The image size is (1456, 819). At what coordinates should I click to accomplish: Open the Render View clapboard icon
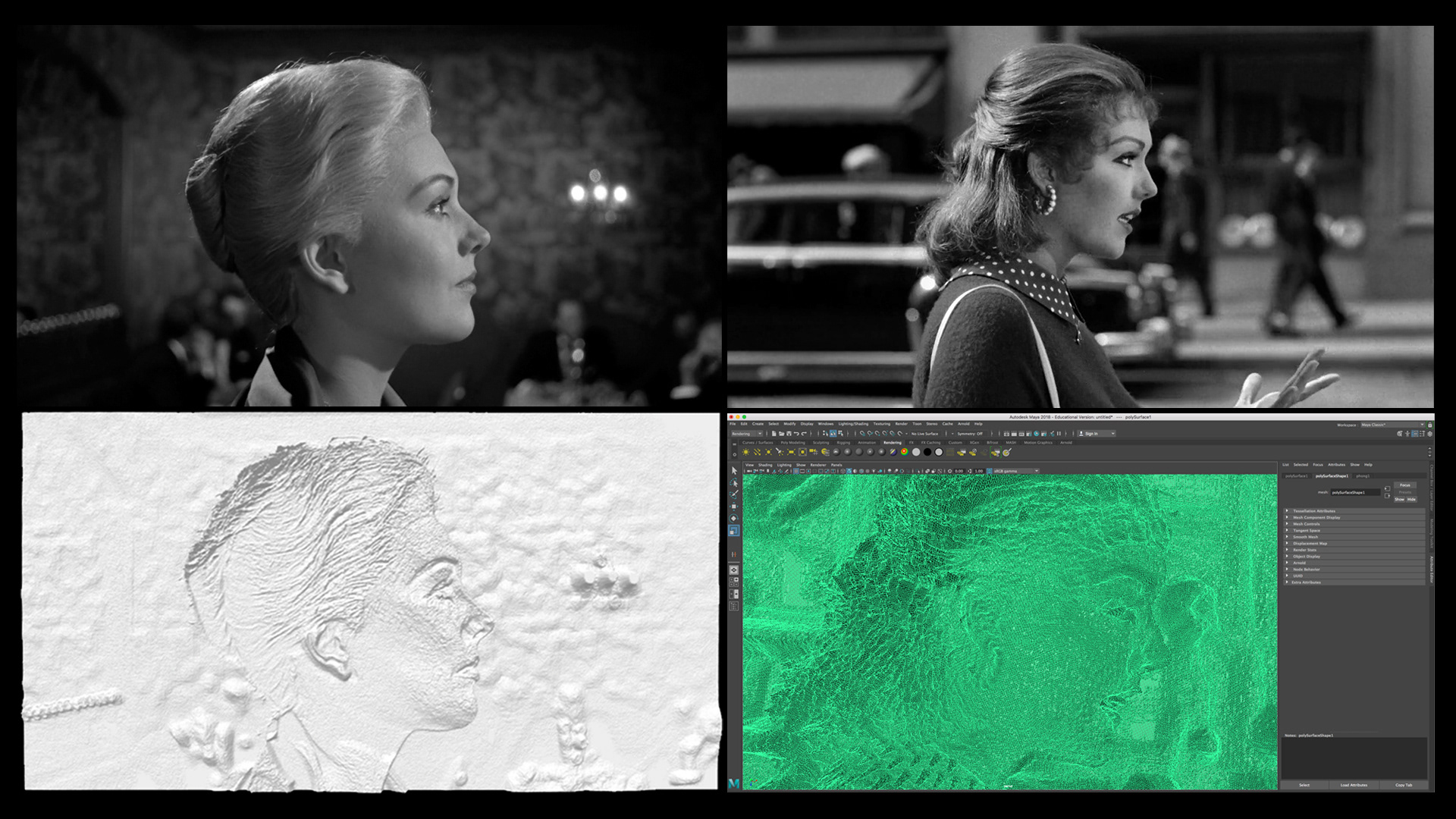[x=1006, y=434]
